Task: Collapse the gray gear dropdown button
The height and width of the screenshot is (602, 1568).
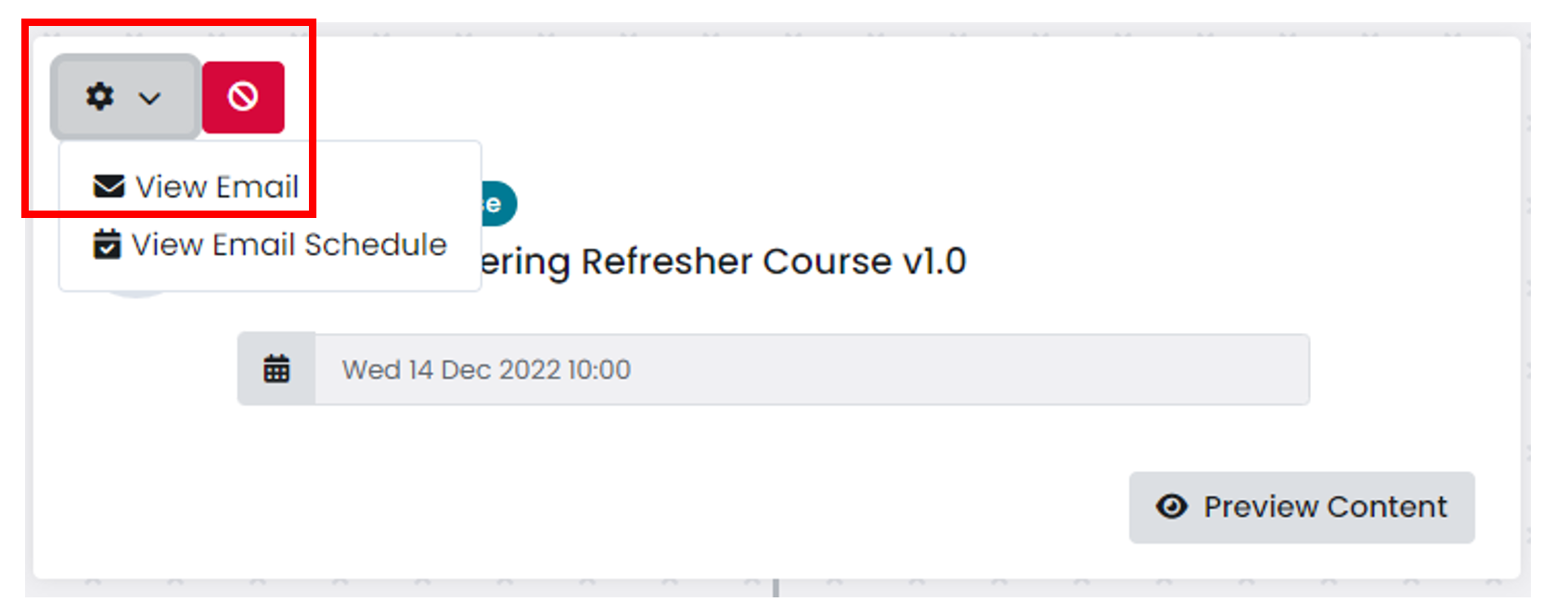Action: (124, 96)
